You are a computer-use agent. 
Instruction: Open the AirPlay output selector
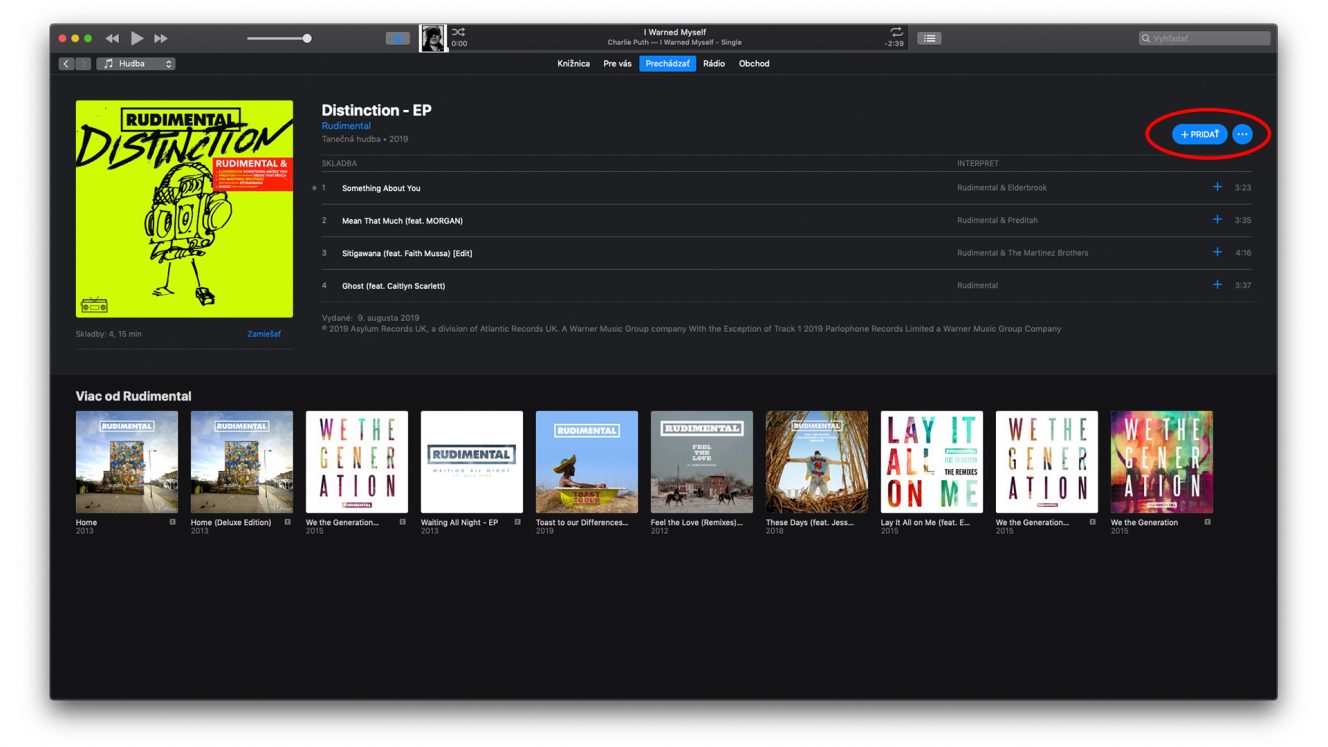[x=398, y=38]
